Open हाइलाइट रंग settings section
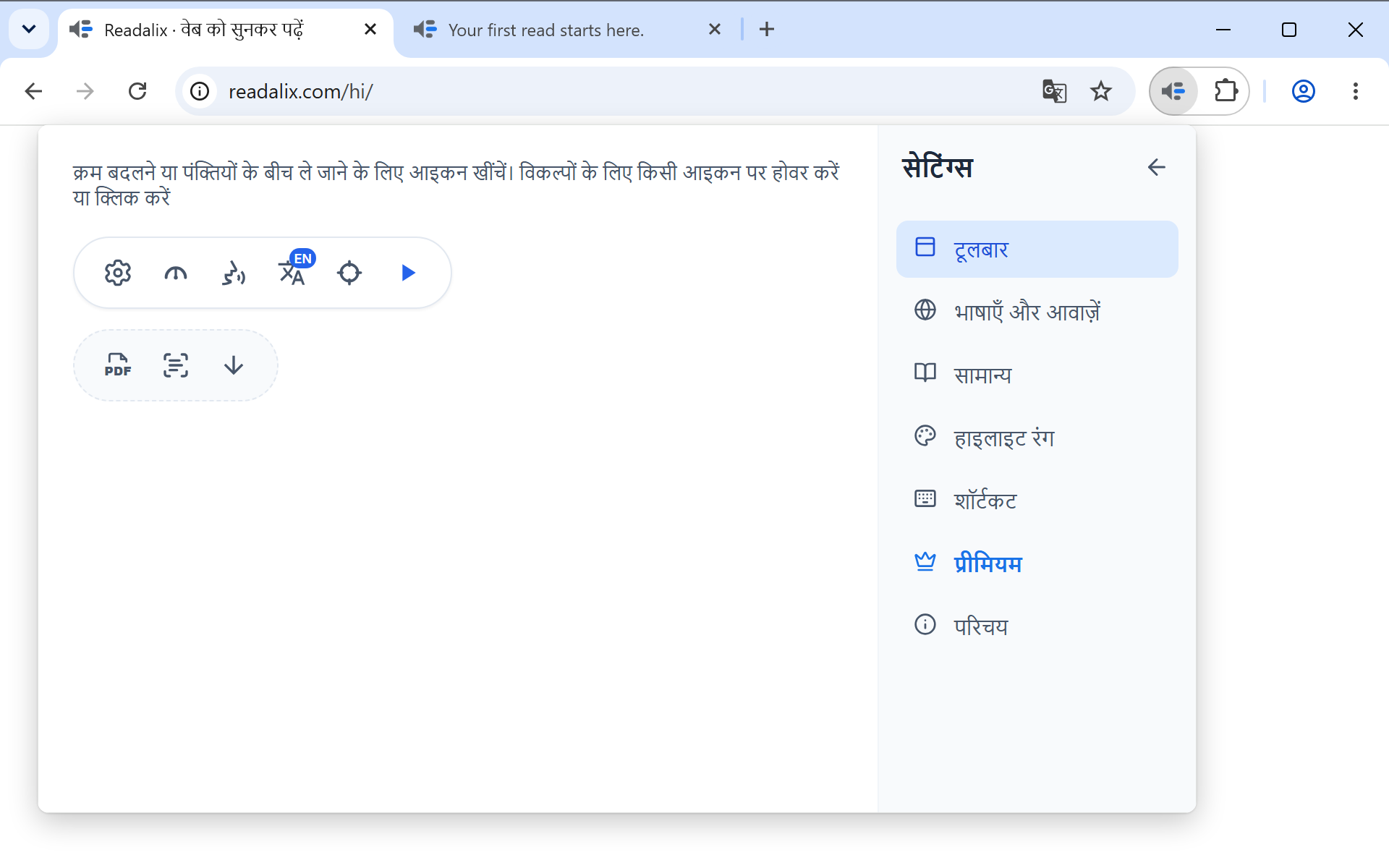 pyautogui.click(x=1037, y=438)
